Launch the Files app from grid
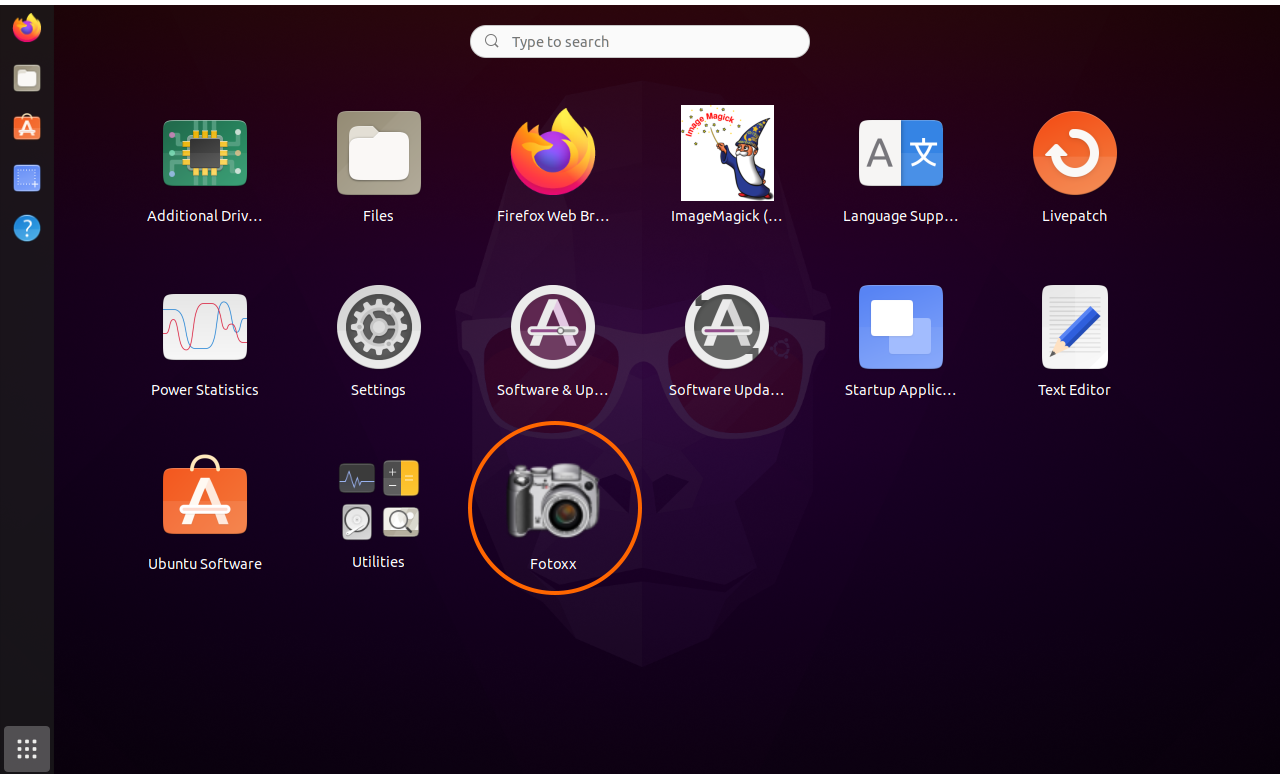 pyautogui.click(x=379, y=153)
